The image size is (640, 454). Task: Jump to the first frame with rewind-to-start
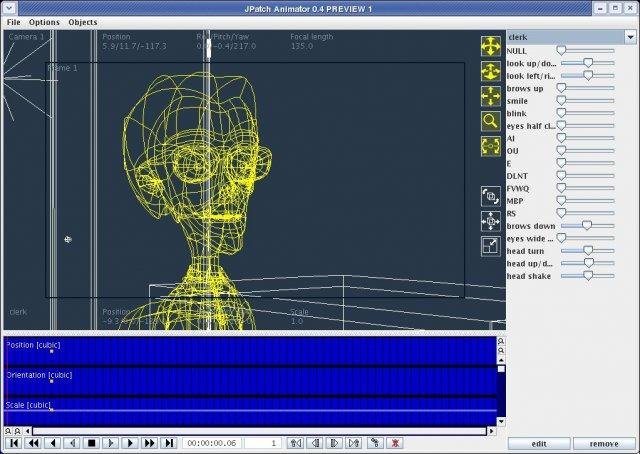14,442
